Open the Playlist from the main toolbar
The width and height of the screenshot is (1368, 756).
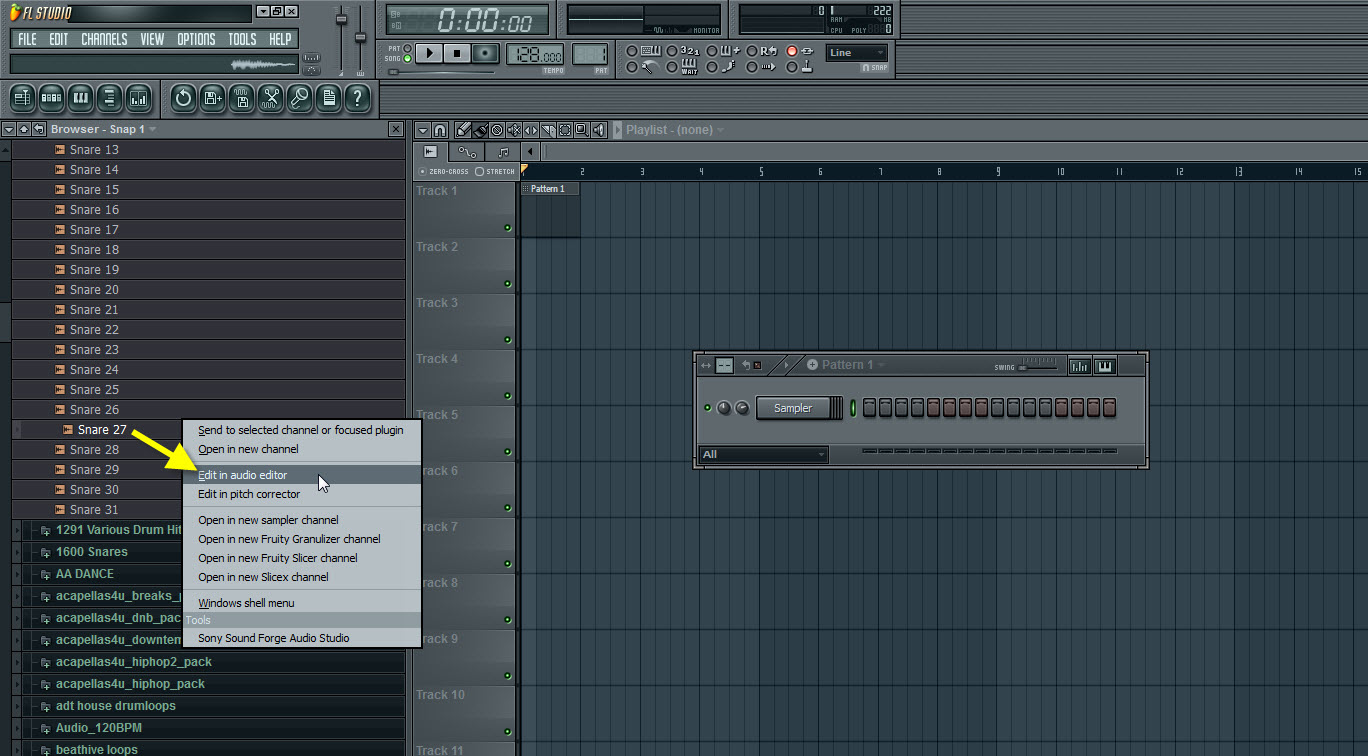(x=22, y=97)
